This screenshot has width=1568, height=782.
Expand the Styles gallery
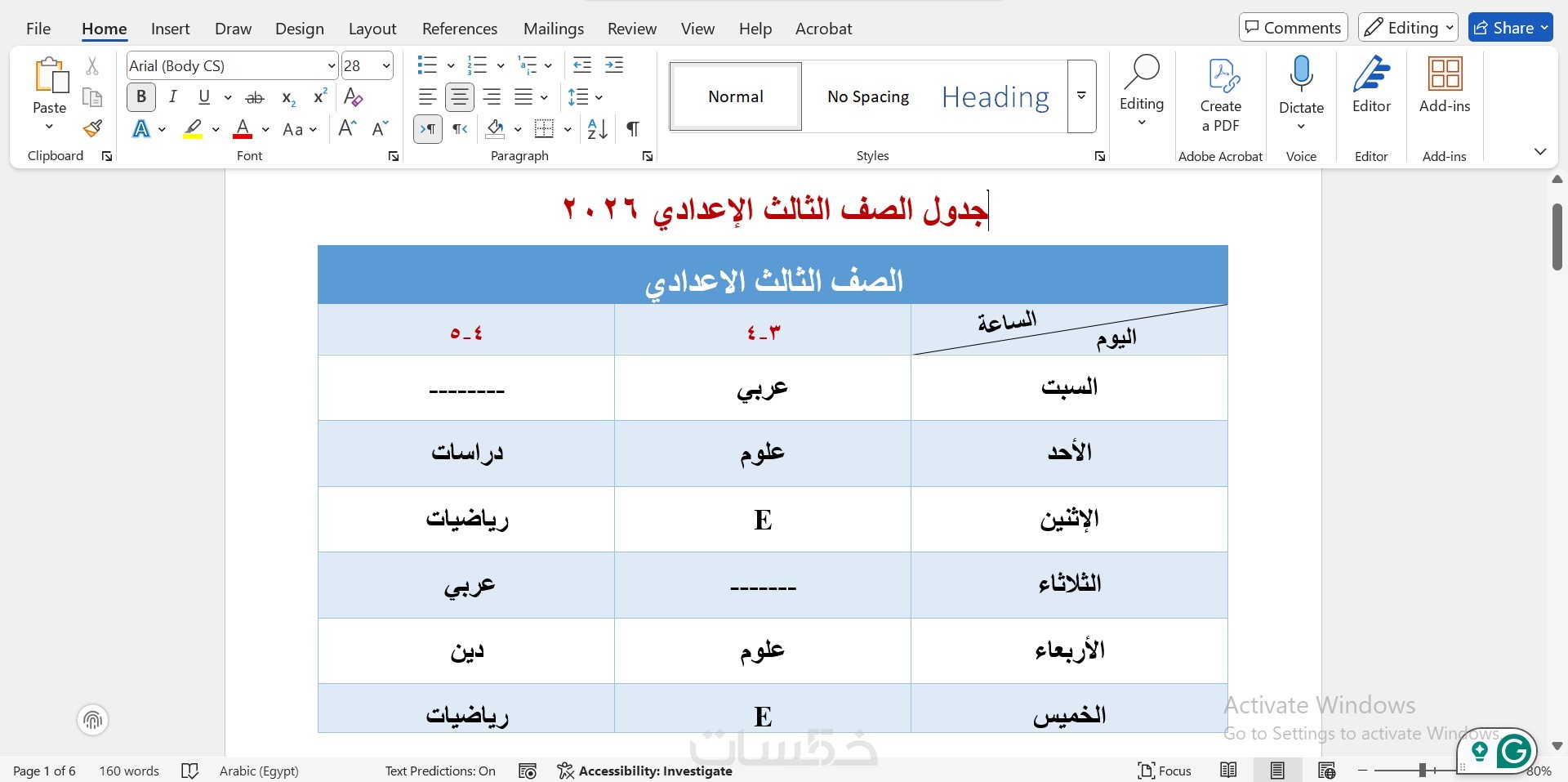1081,96
